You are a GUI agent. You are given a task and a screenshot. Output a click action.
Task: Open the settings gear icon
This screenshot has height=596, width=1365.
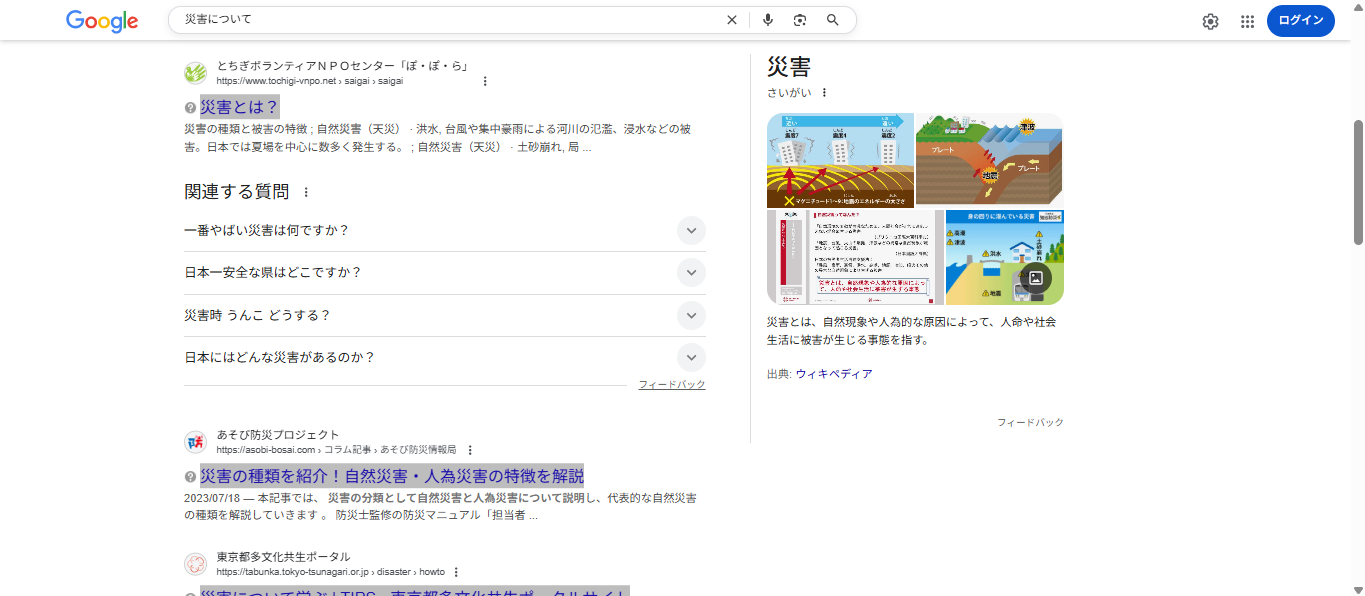tap(1210, 21)
